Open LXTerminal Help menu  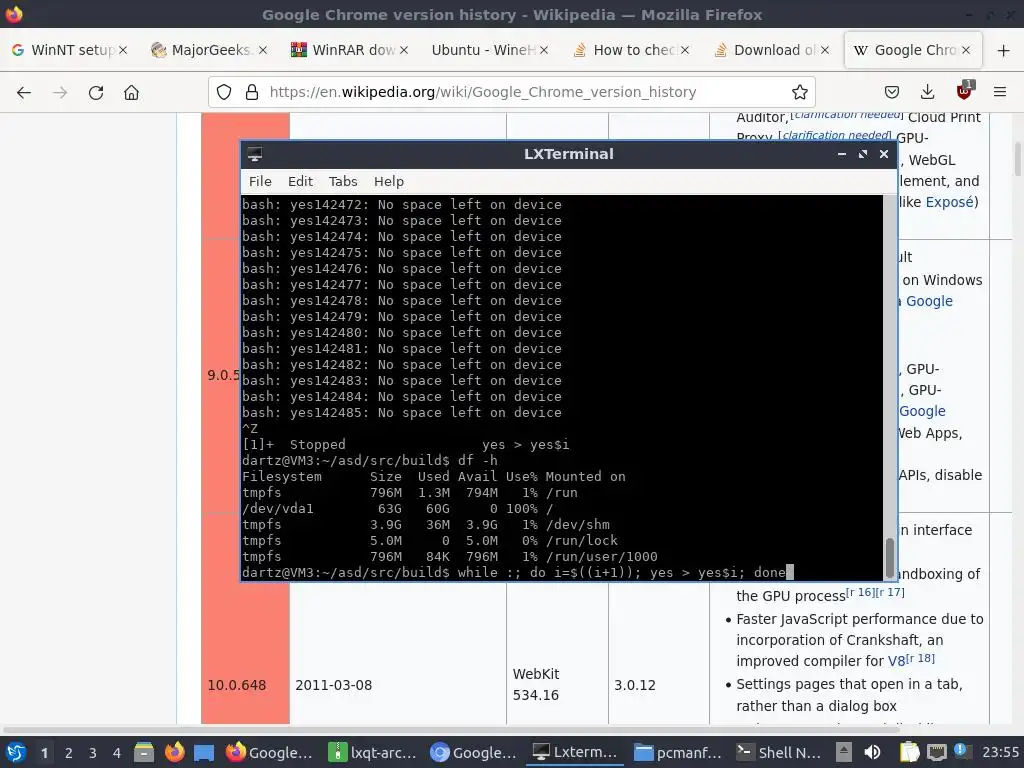389,182
